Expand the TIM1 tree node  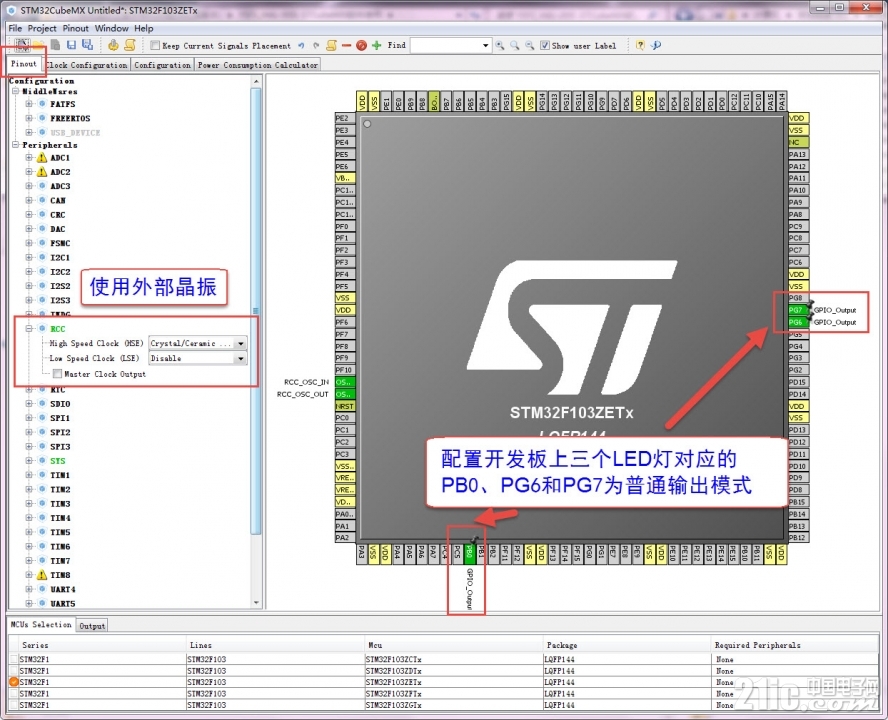point(29,475)
